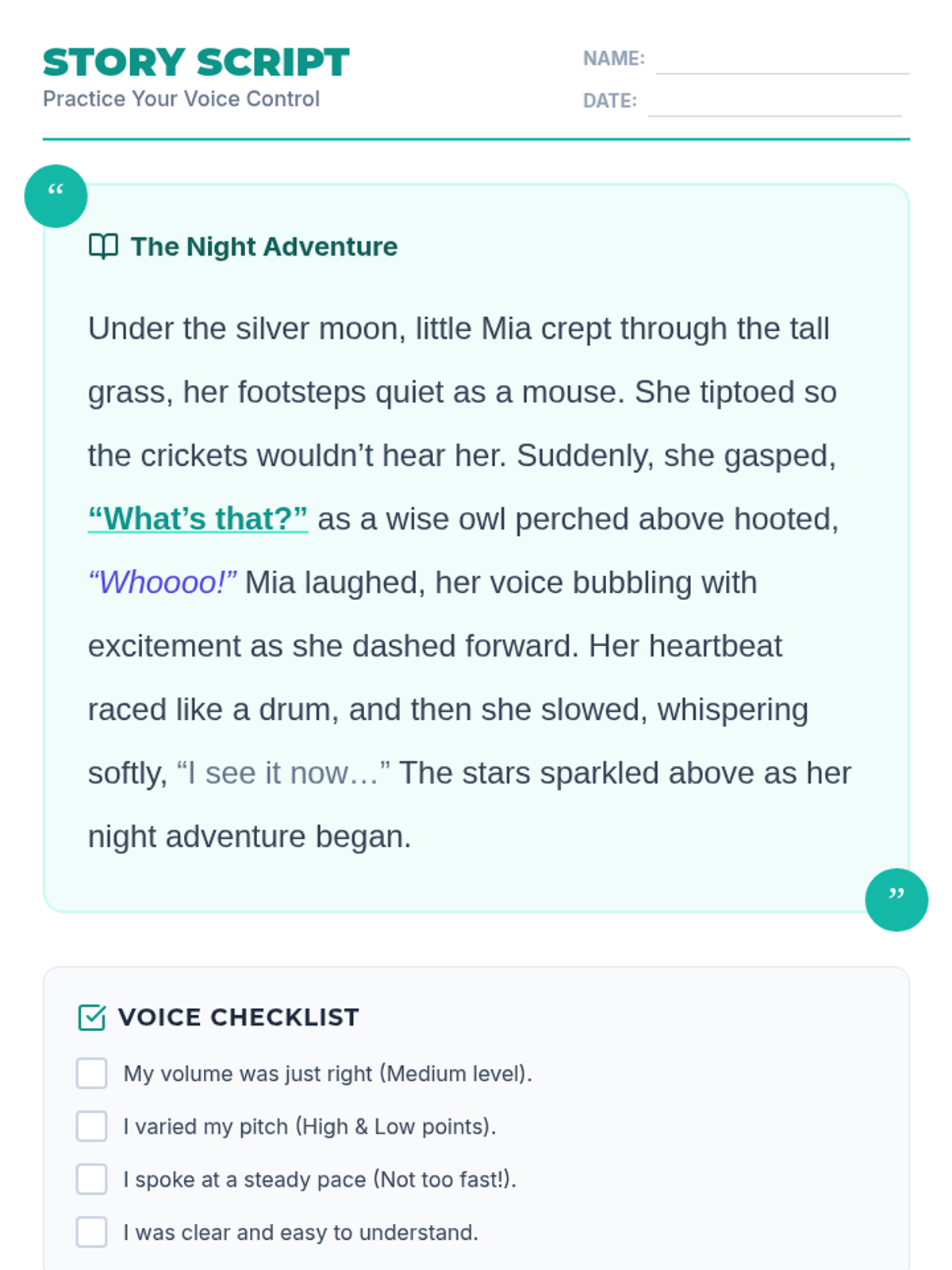
Task: Click the opening quote circle icon
Action: coord(56,196)
